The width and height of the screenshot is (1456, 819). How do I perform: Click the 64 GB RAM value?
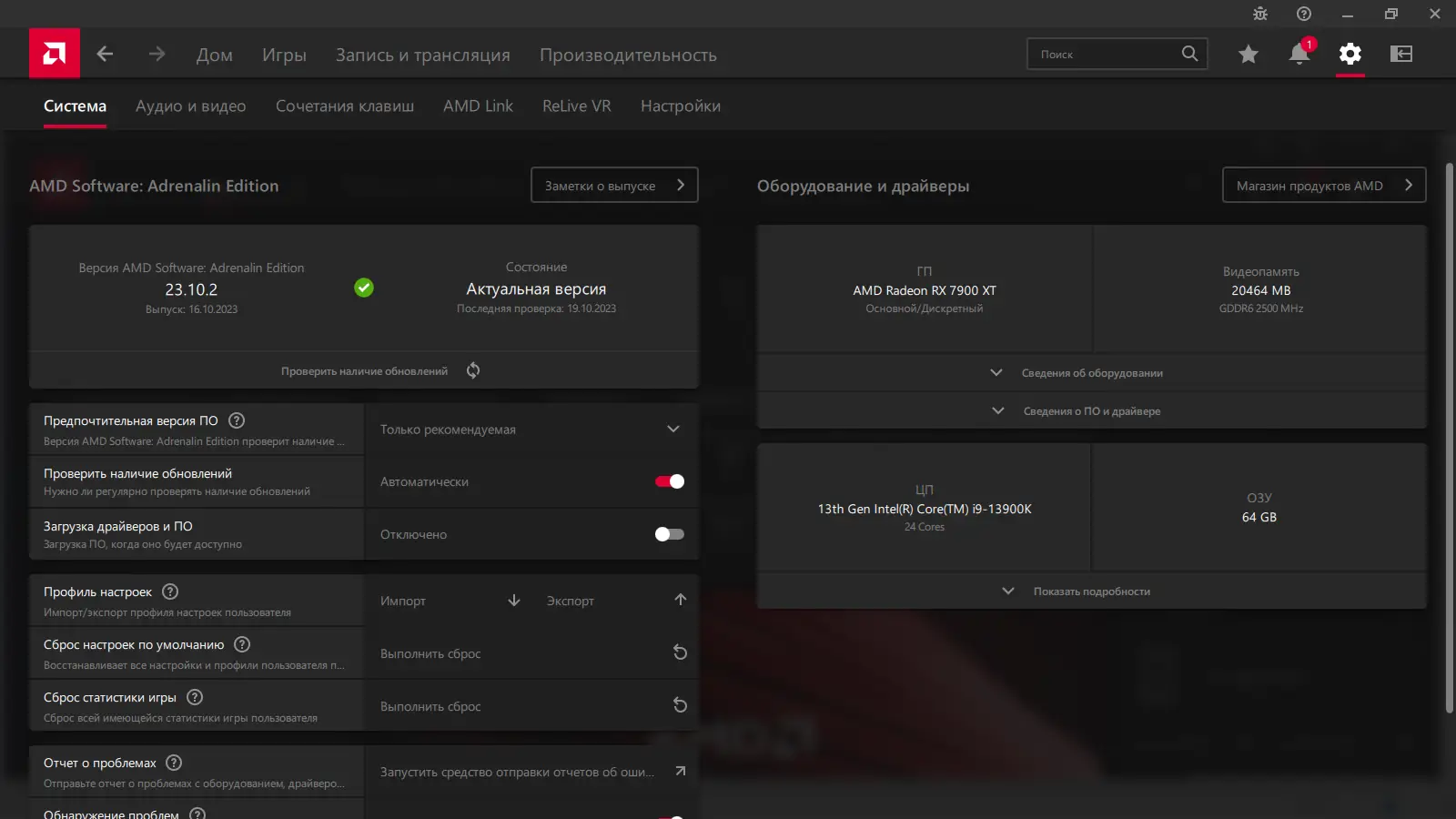tap(1259, 517)
